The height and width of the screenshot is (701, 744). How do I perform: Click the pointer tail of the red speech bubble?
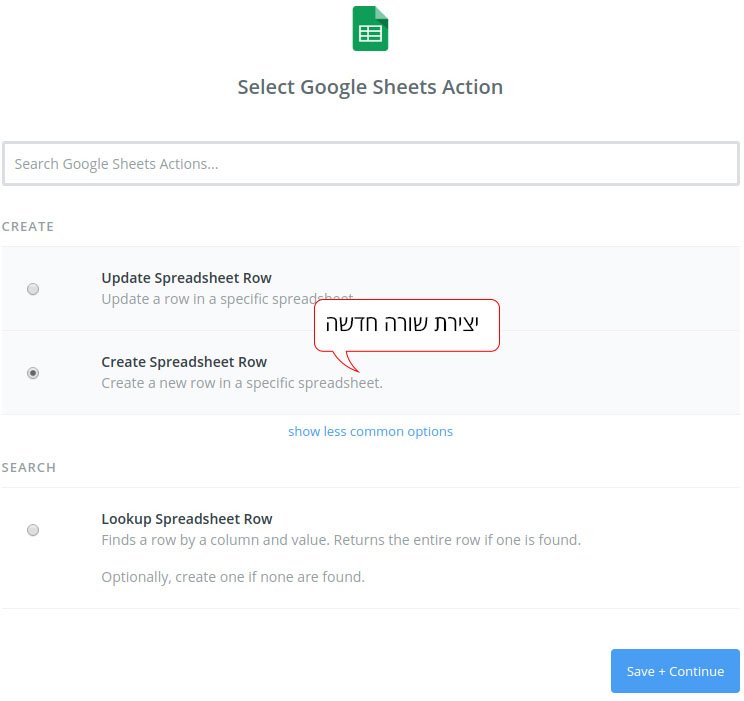[348, 362]
